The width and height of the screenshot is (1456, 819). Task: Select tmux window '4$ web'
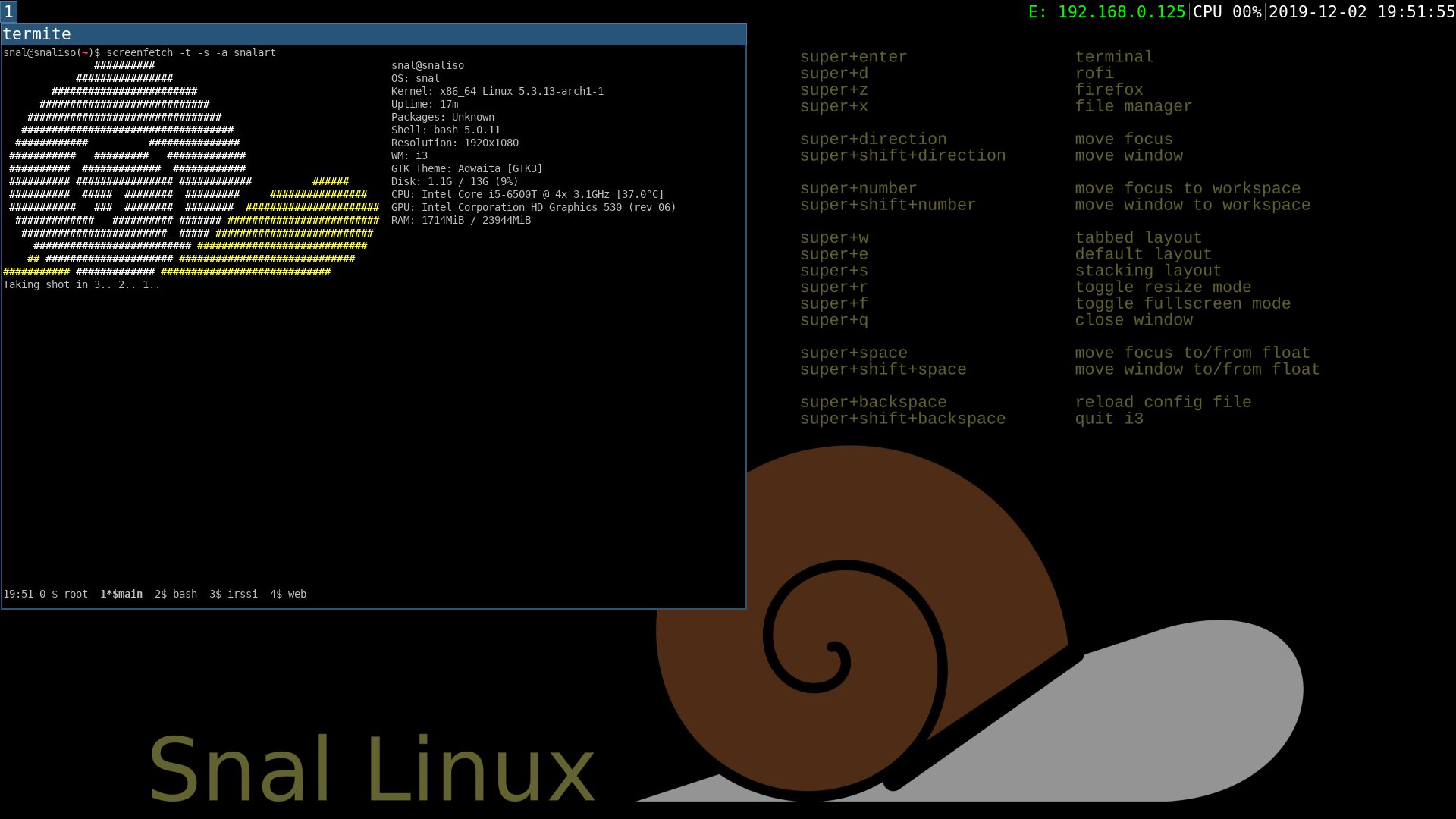click(x=288, y=594)
